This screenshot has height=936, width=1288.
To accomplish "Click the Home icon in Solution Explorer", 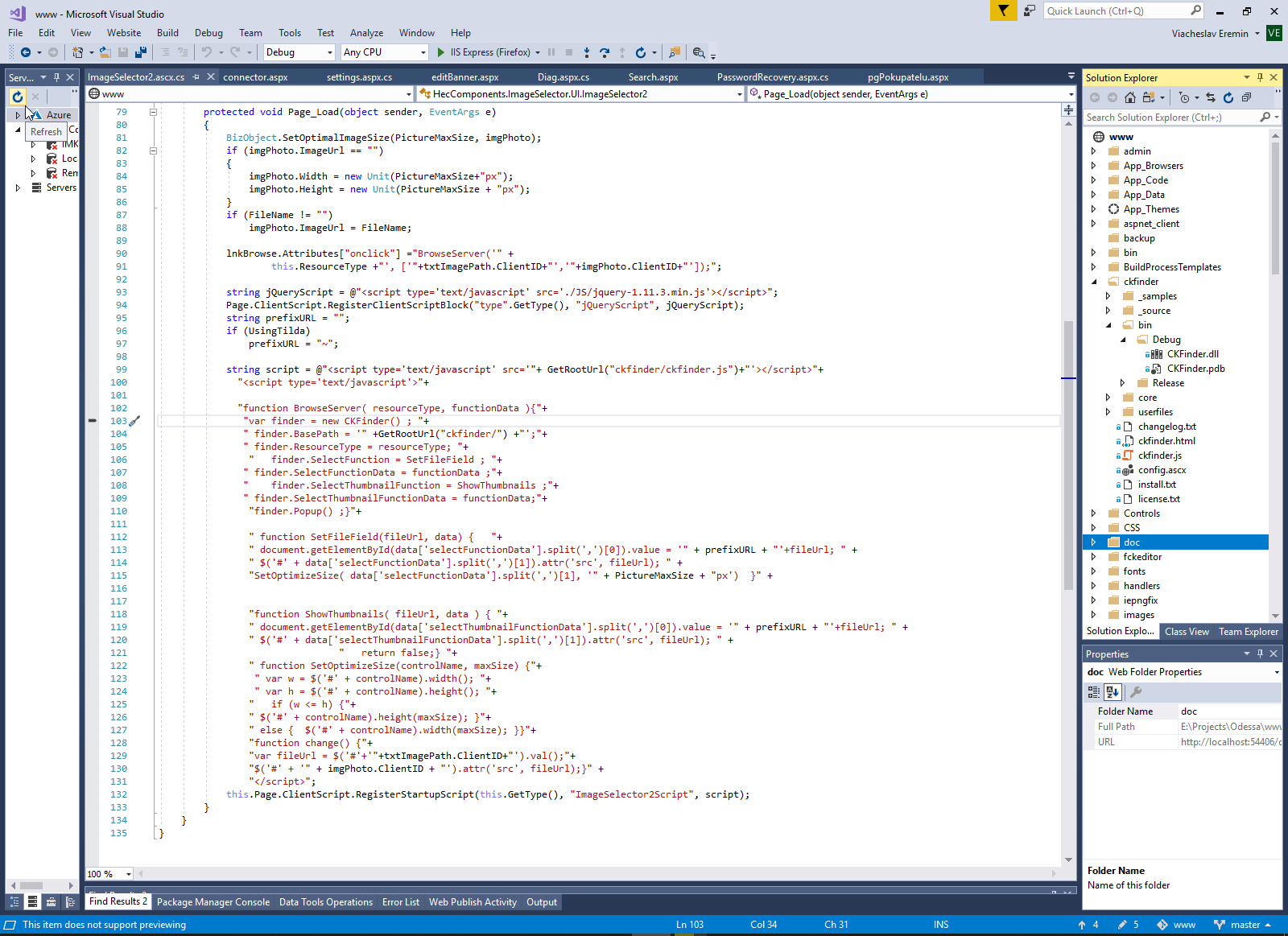I will pyautogui.click(x=1130, y=97).
